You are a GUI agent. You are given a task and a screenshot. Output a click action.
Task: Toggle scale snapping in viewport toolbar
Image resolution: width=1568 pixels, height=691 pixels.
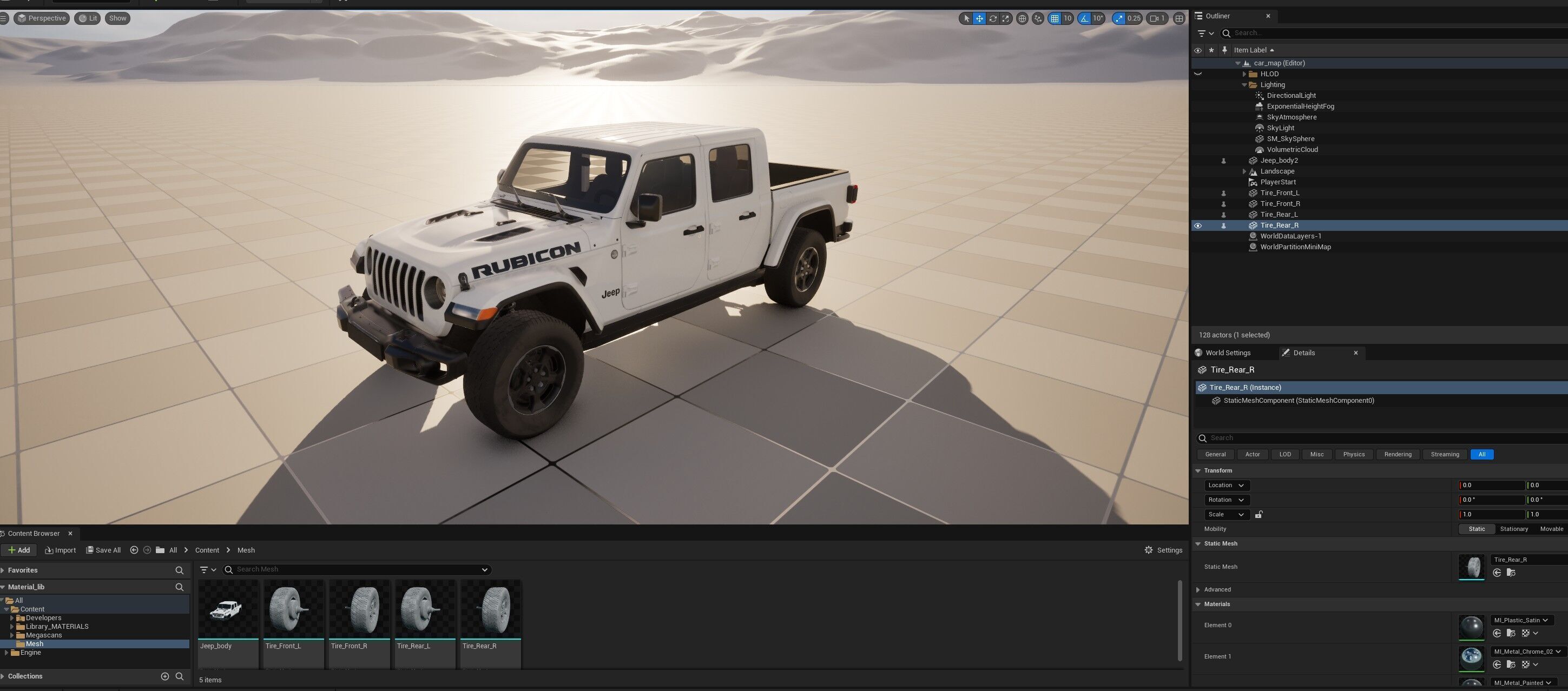coord(1119,18)
